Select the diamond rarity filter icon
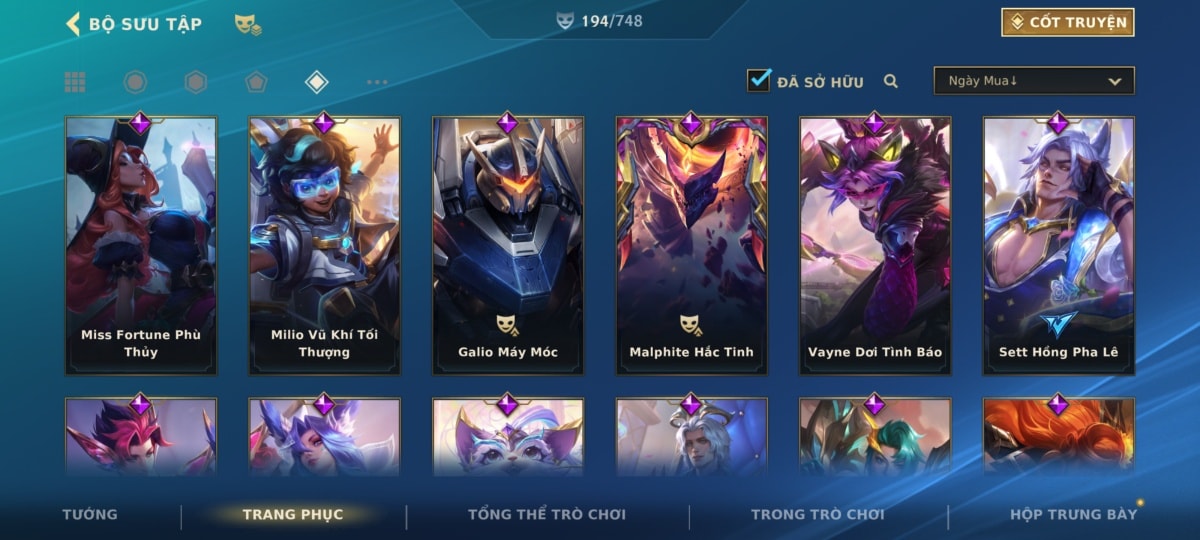 click(317, 82)
